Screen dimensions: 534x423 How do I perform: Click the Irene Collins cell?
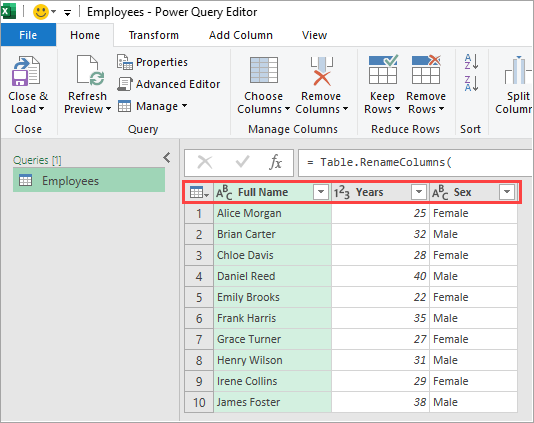(x=272, y=381)
